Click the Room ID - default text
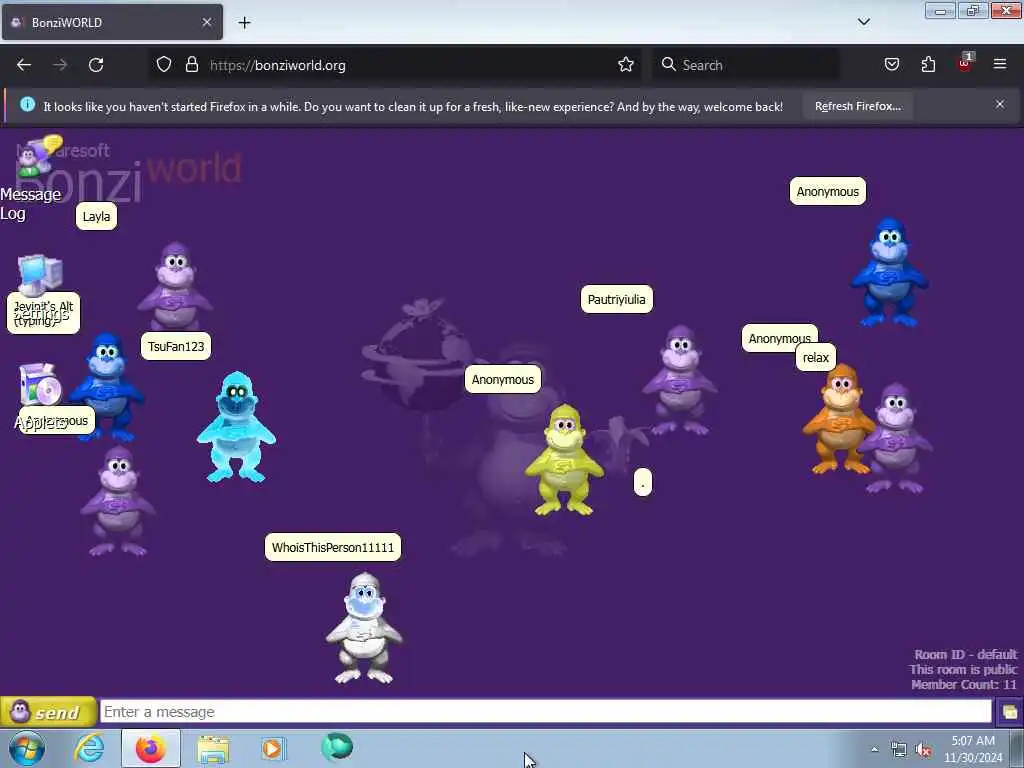1024x768 pixels. [x=965, y=654]
